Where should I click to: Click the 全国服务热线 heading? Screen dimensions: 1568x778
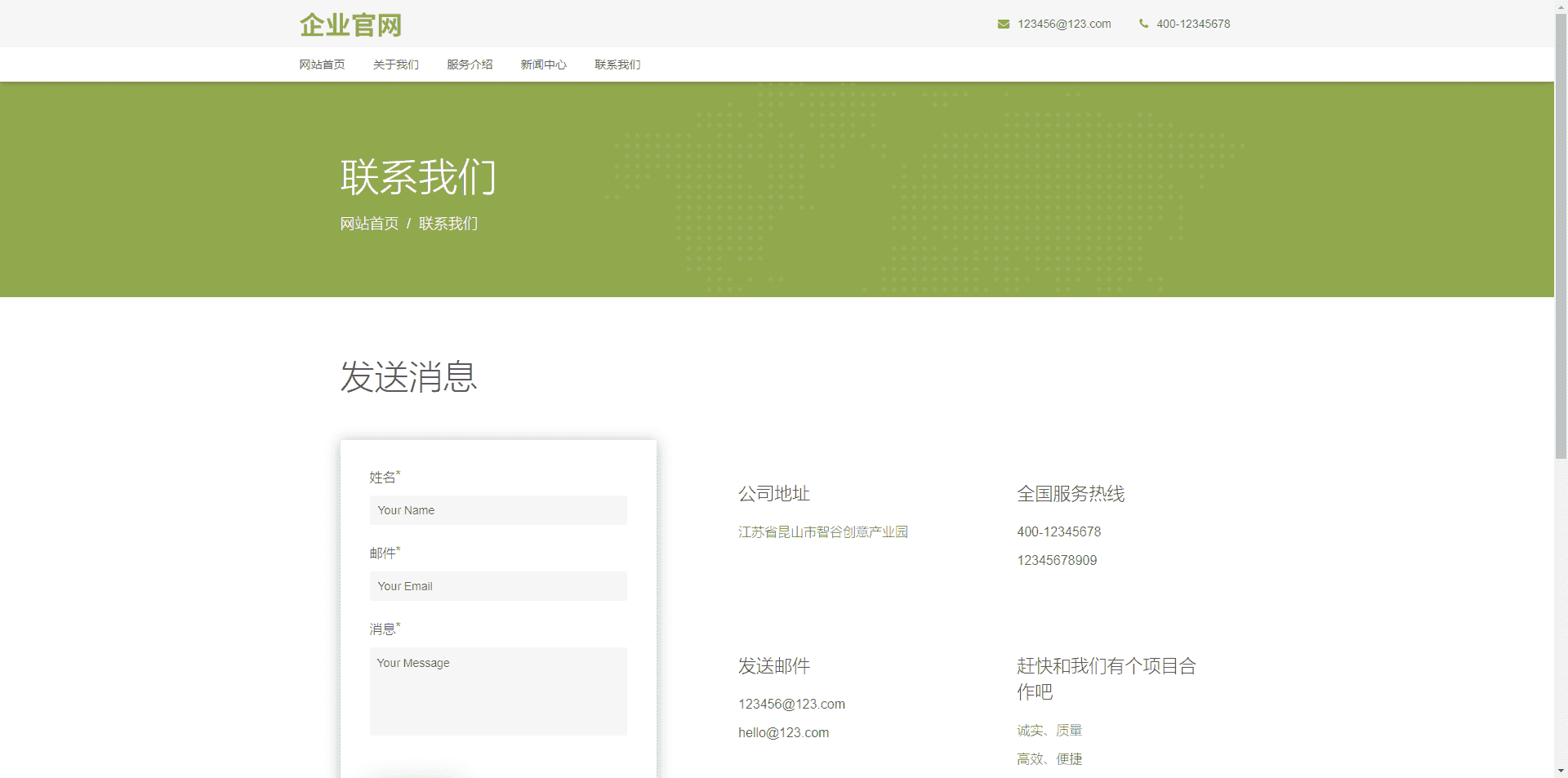click(1071, 494)
